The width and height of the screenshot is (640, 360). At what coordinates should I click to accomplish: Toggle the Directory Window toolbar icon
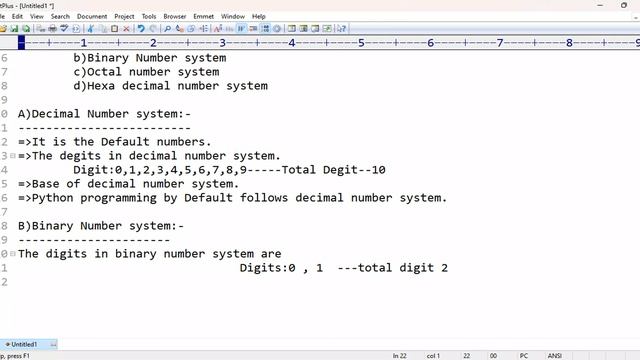click(303, 29)
